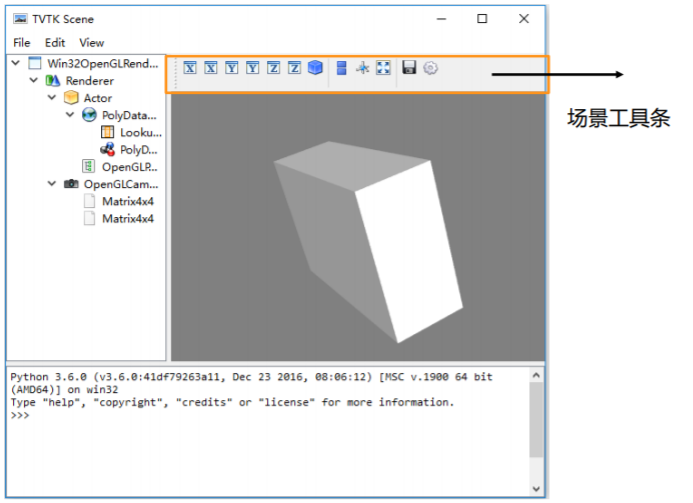This screenshot has width=693, height=503.
Task: Collapse the Renderer tree node
Action: click(x=34, y=81)
